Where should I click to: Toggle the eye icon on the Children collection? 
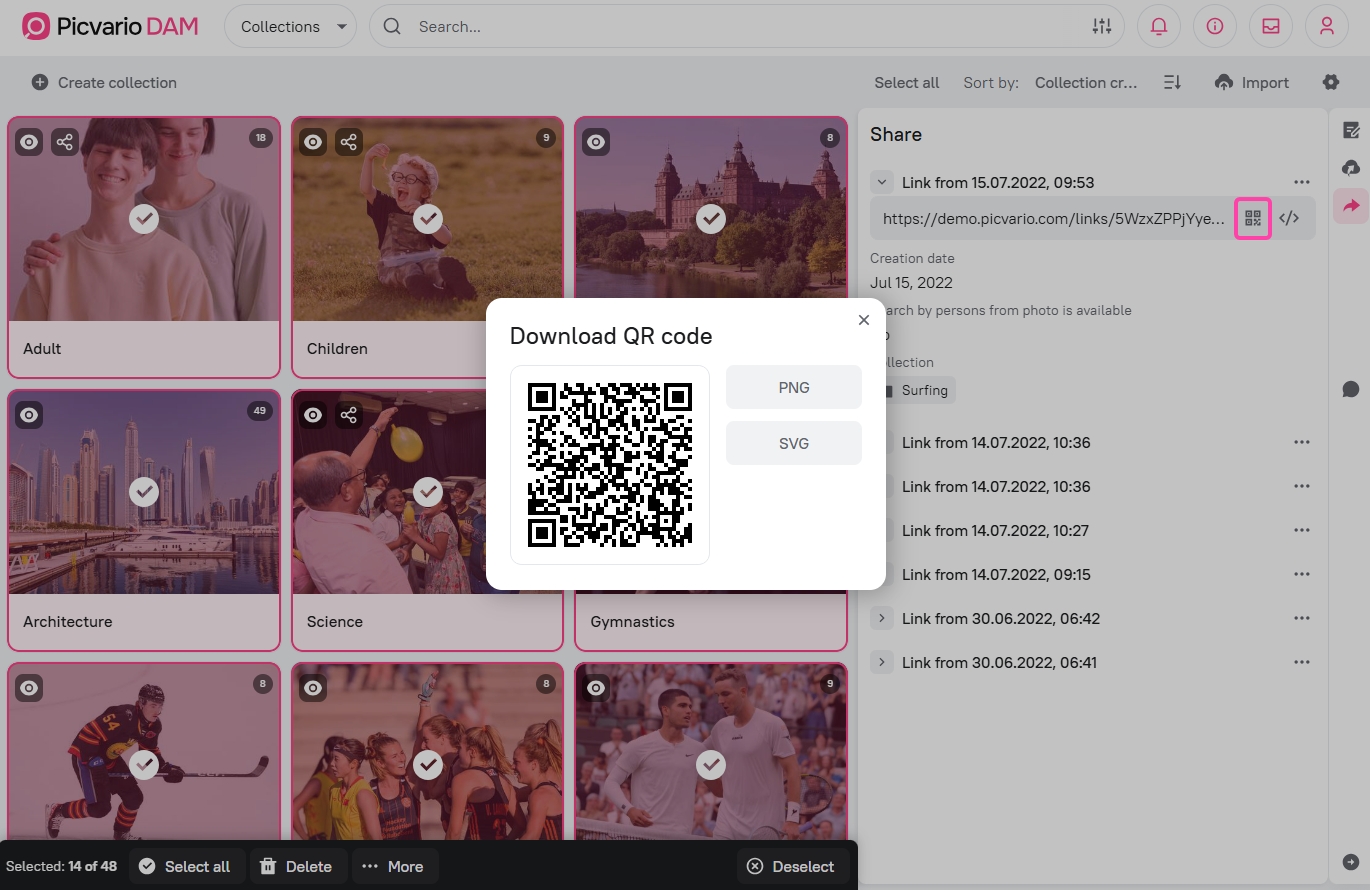pyautogui.click(x=313, y=142)
